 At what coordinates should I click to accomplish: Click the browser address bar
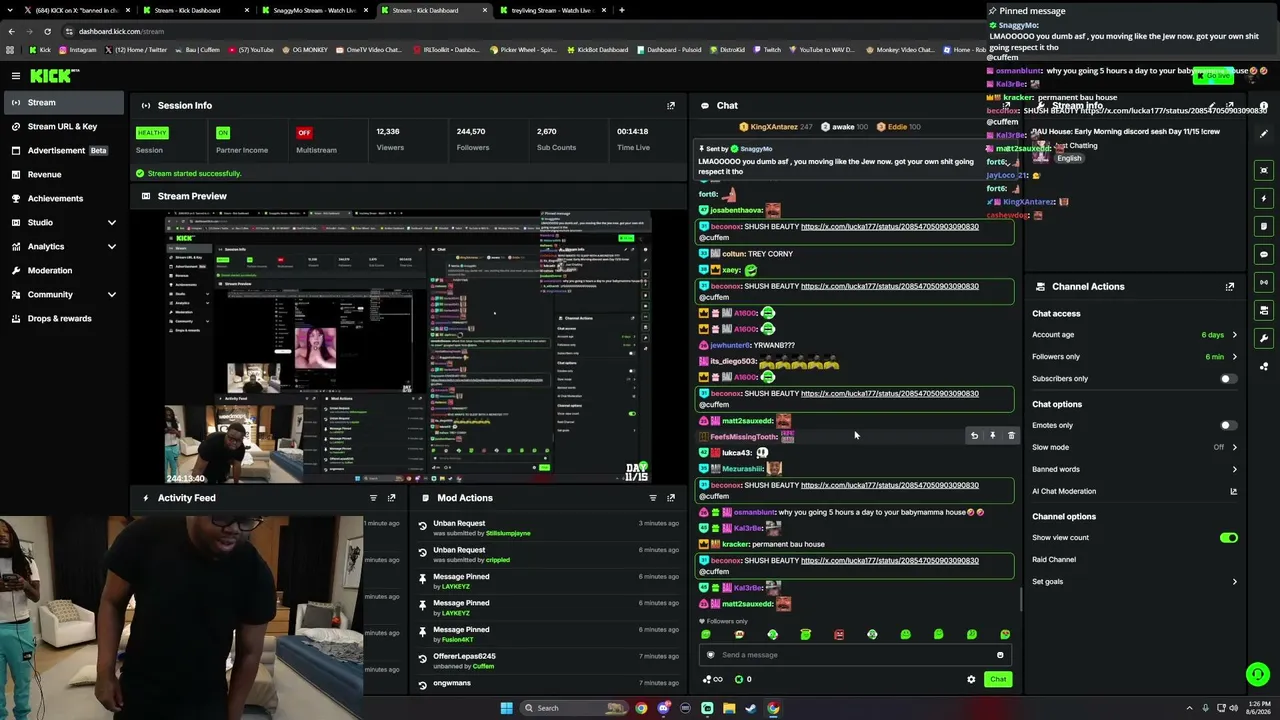(520, 31)
